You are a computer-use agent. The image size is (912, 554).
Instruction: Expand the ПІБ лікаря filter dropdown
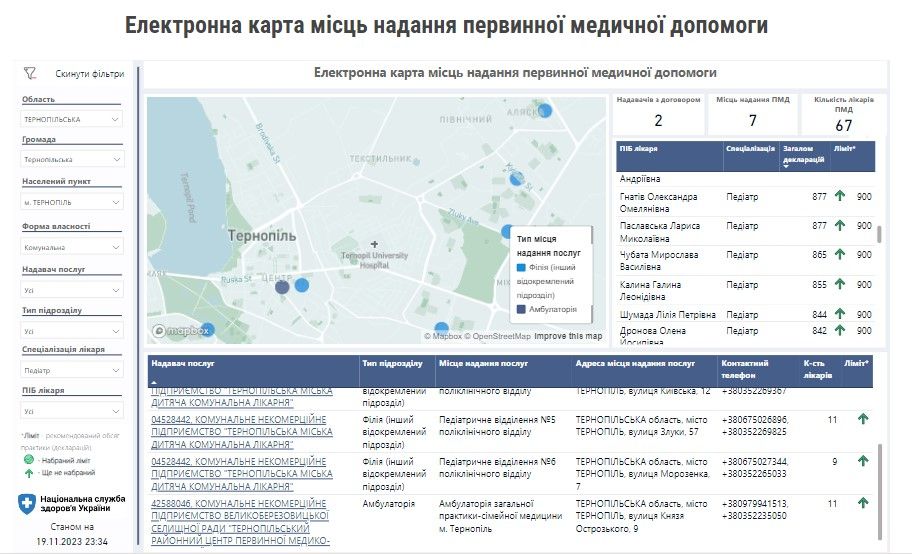tap(72, 411)
